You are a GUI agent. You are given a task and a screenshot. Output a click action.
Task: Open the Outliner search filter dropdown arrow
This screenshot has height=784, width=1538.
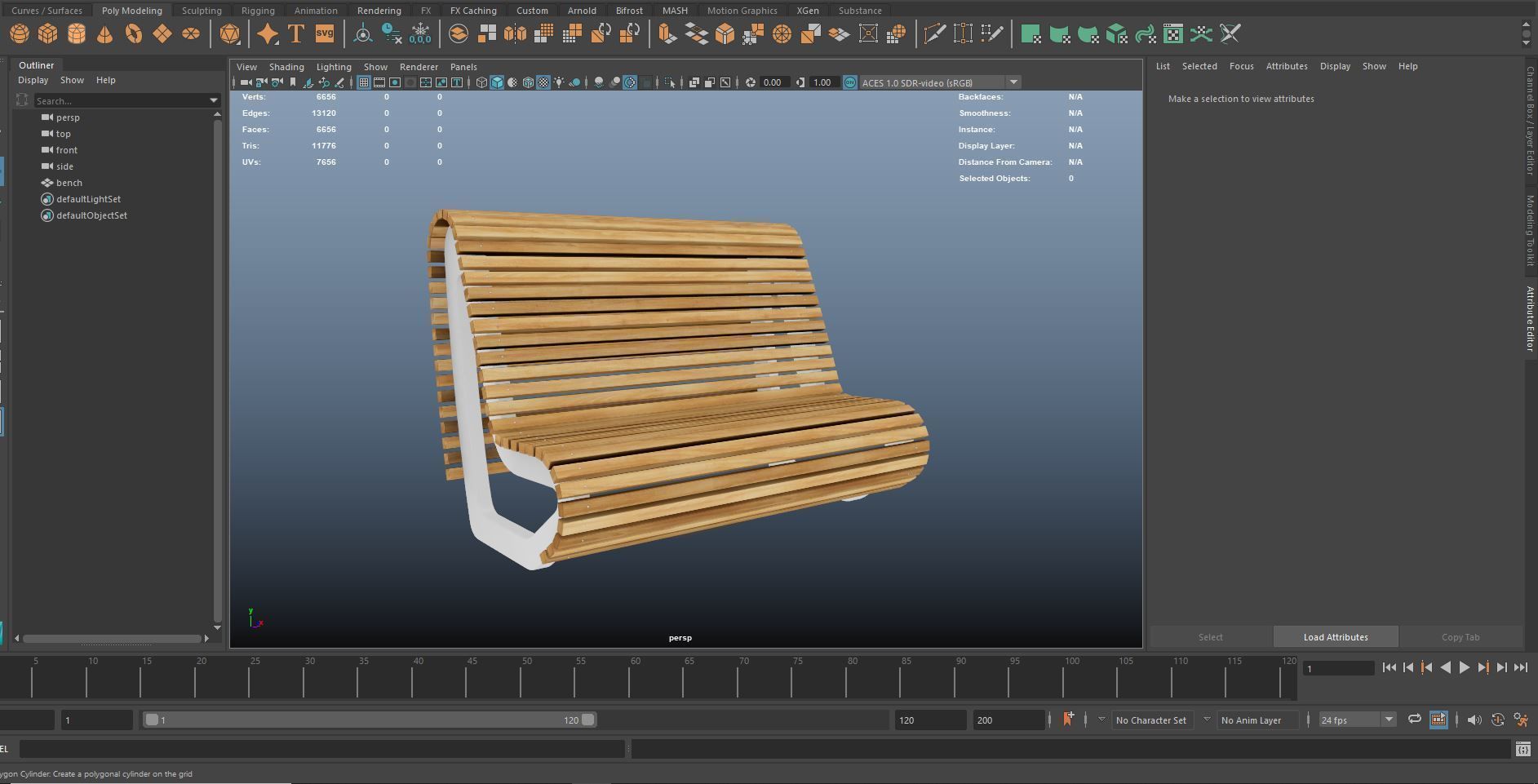[214, 100]
